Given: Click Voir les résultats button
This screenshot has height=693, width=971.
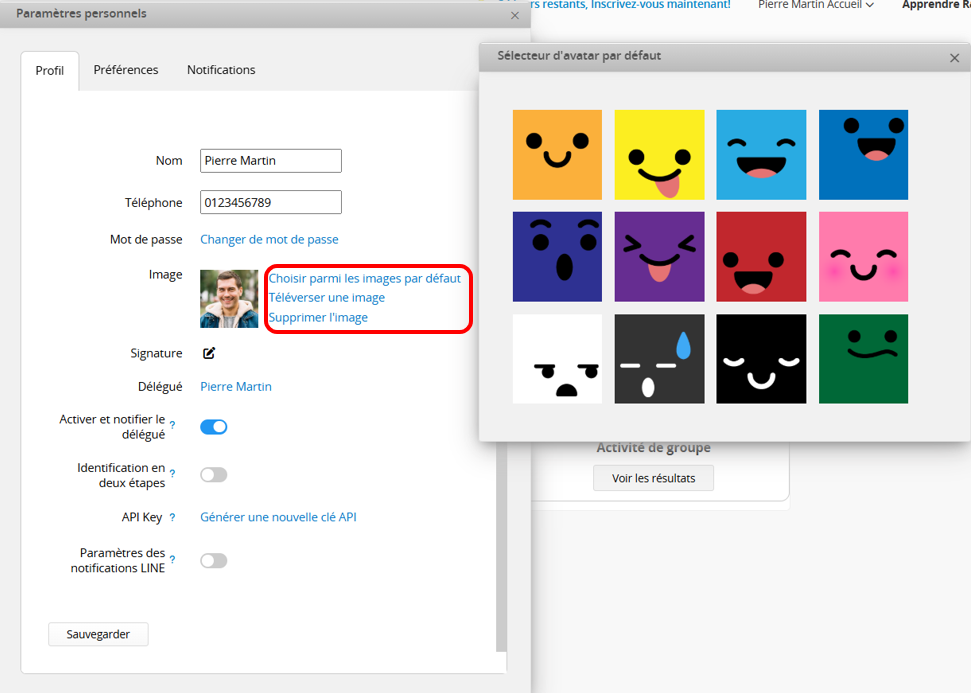Looking at the screenshot, I should pos(653,478).
